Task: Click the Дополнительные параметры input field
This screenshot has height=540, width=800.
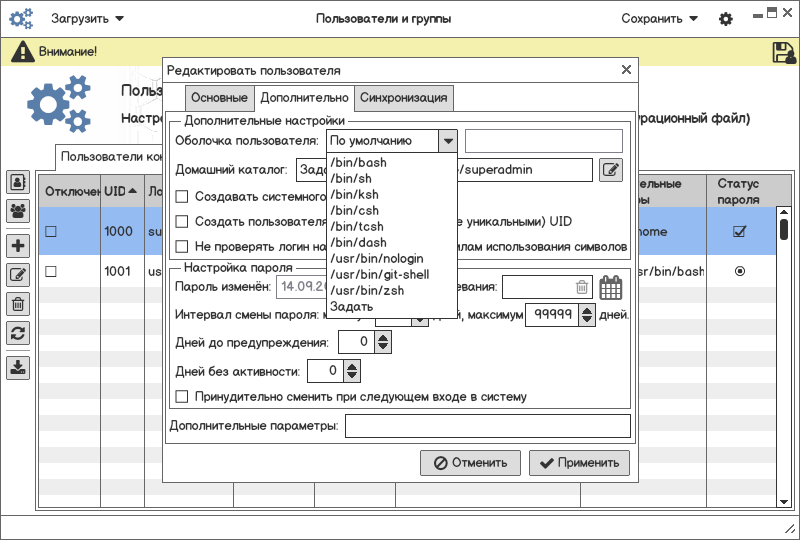Action: point(487,427)
